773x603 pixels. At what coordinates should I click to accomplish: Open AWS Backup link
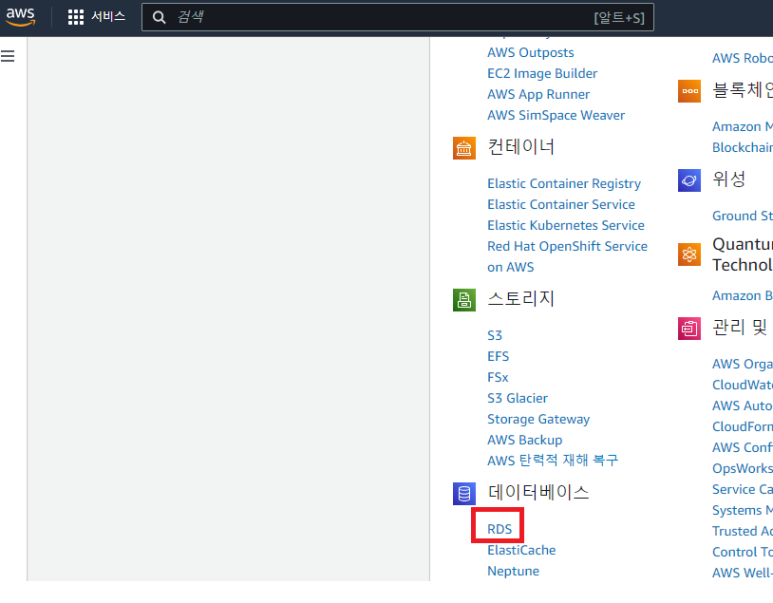tap(525, 440)
